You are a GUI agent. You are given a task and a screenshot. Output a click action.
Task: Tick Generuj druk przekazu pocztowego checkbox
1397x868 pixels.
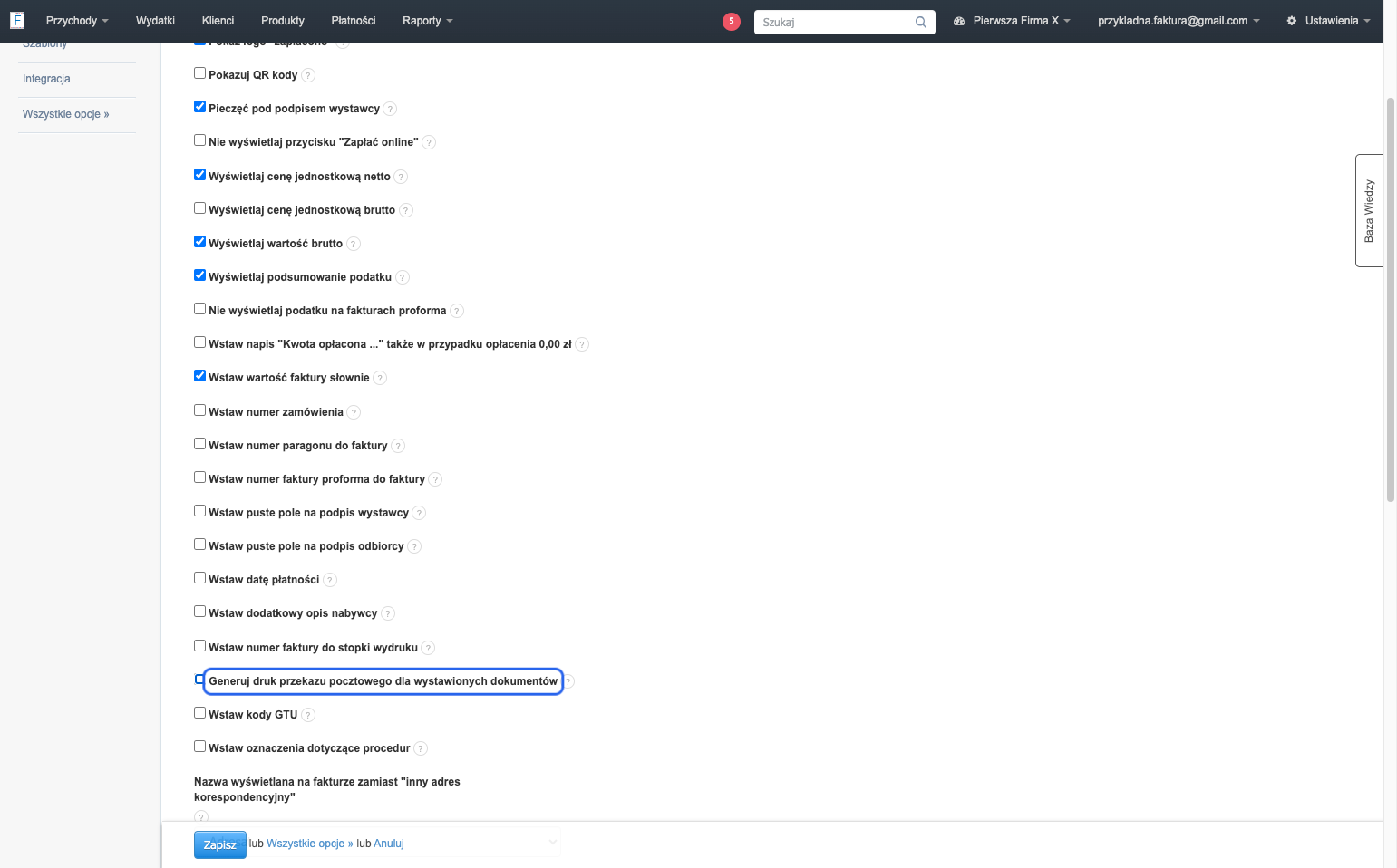[199, 680]
